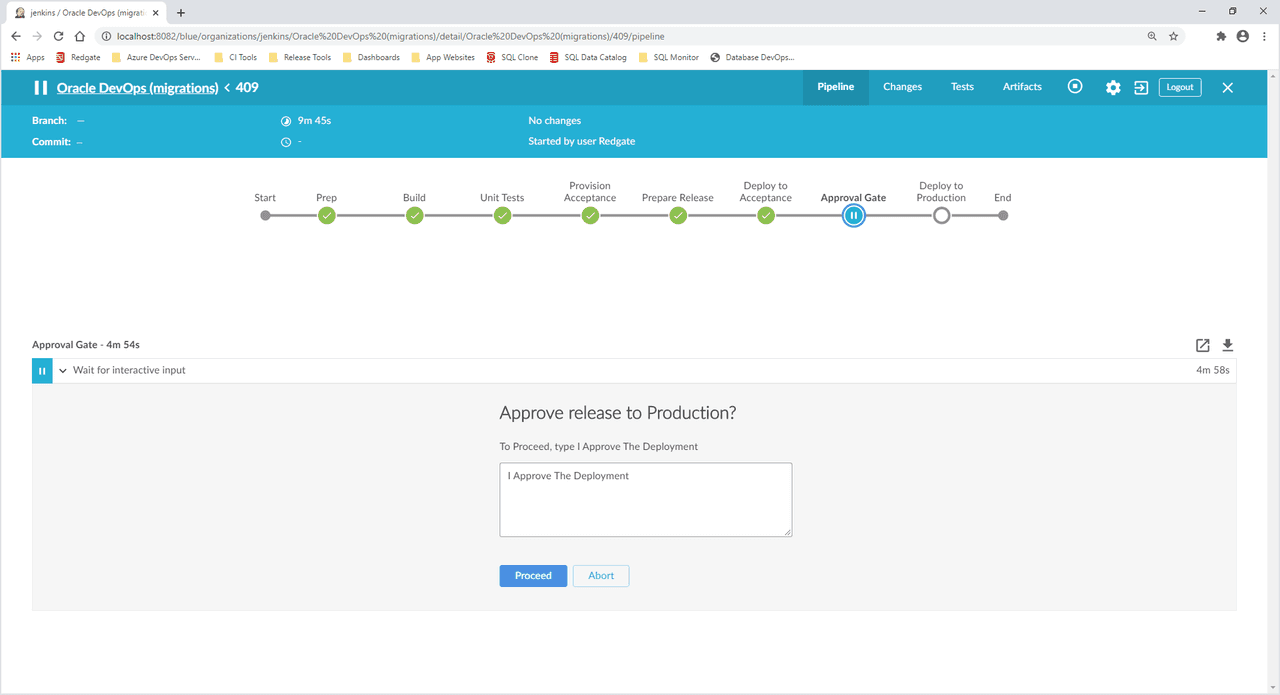Click inside the approval text area
The image size is (1280, 695).
[646, 500]
